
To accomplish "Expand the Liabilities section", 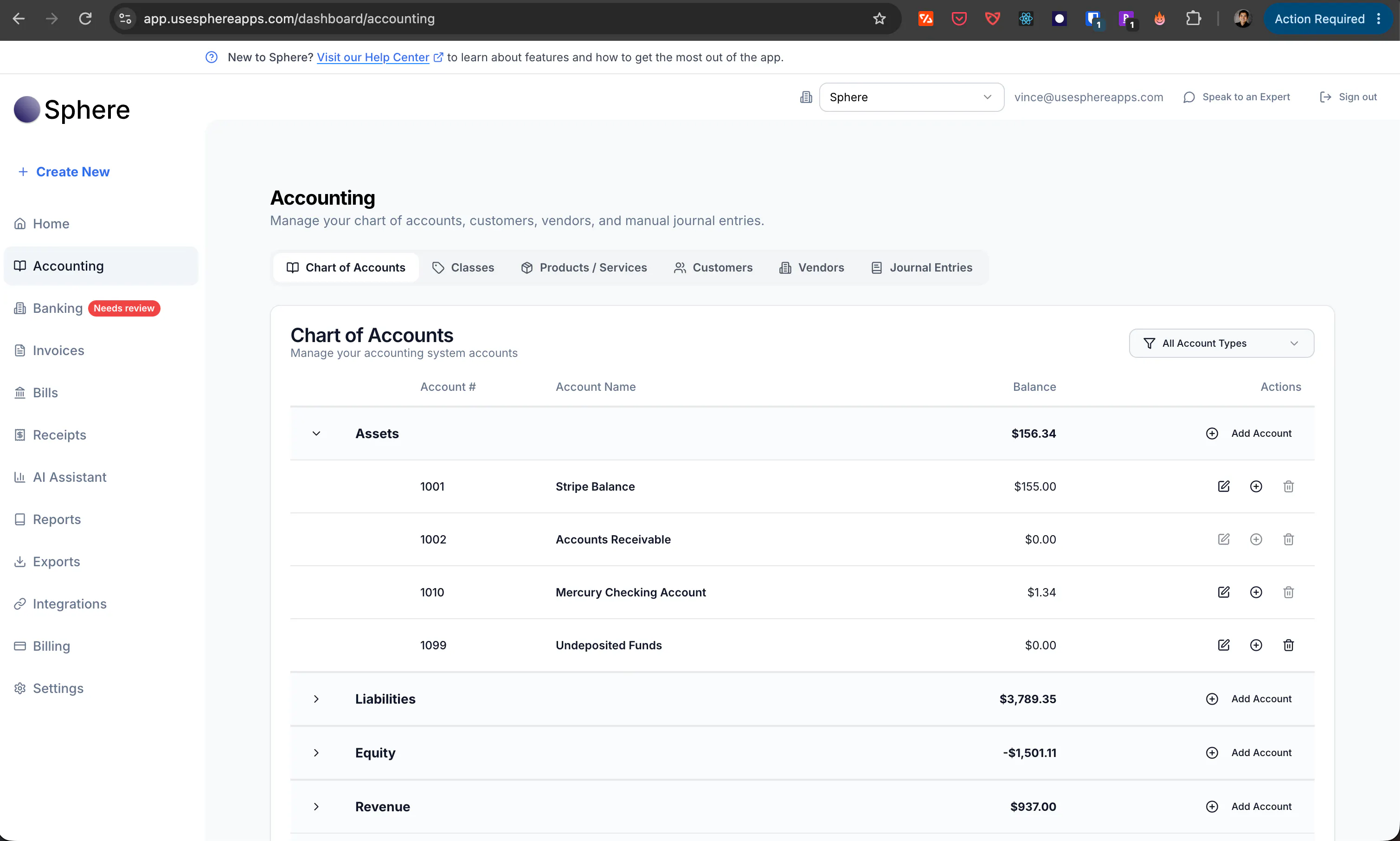I will point(316,699).
